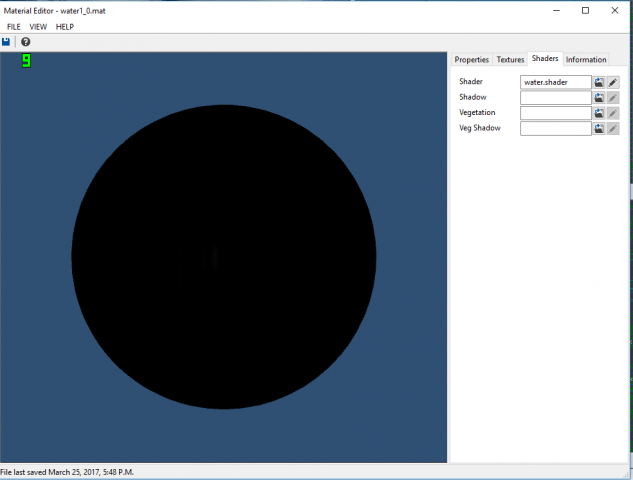Click the empty Shadow shader field
This screenshot has width=633, height=480.
click(x=556, y=98)
